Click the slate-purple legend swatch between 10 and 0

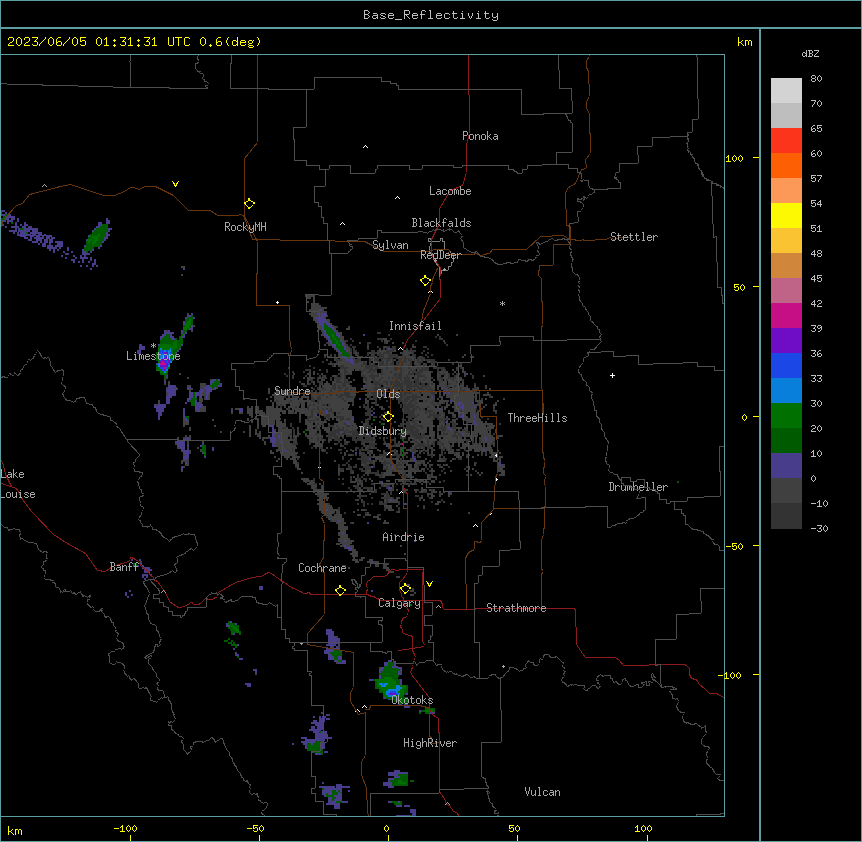[786, 466]
